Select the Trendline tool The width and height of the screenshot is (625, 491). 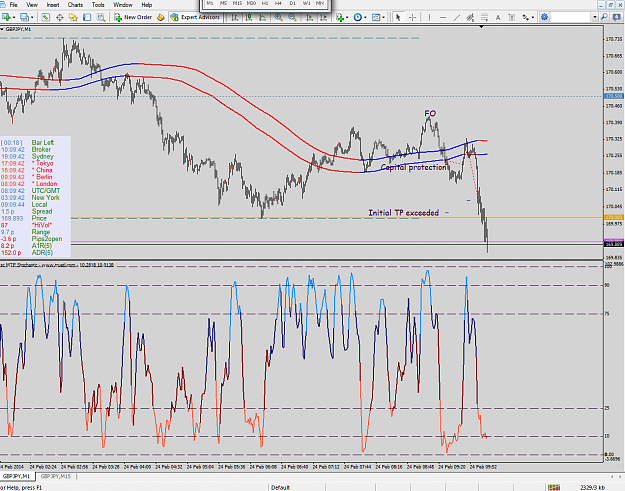(457, 17)
